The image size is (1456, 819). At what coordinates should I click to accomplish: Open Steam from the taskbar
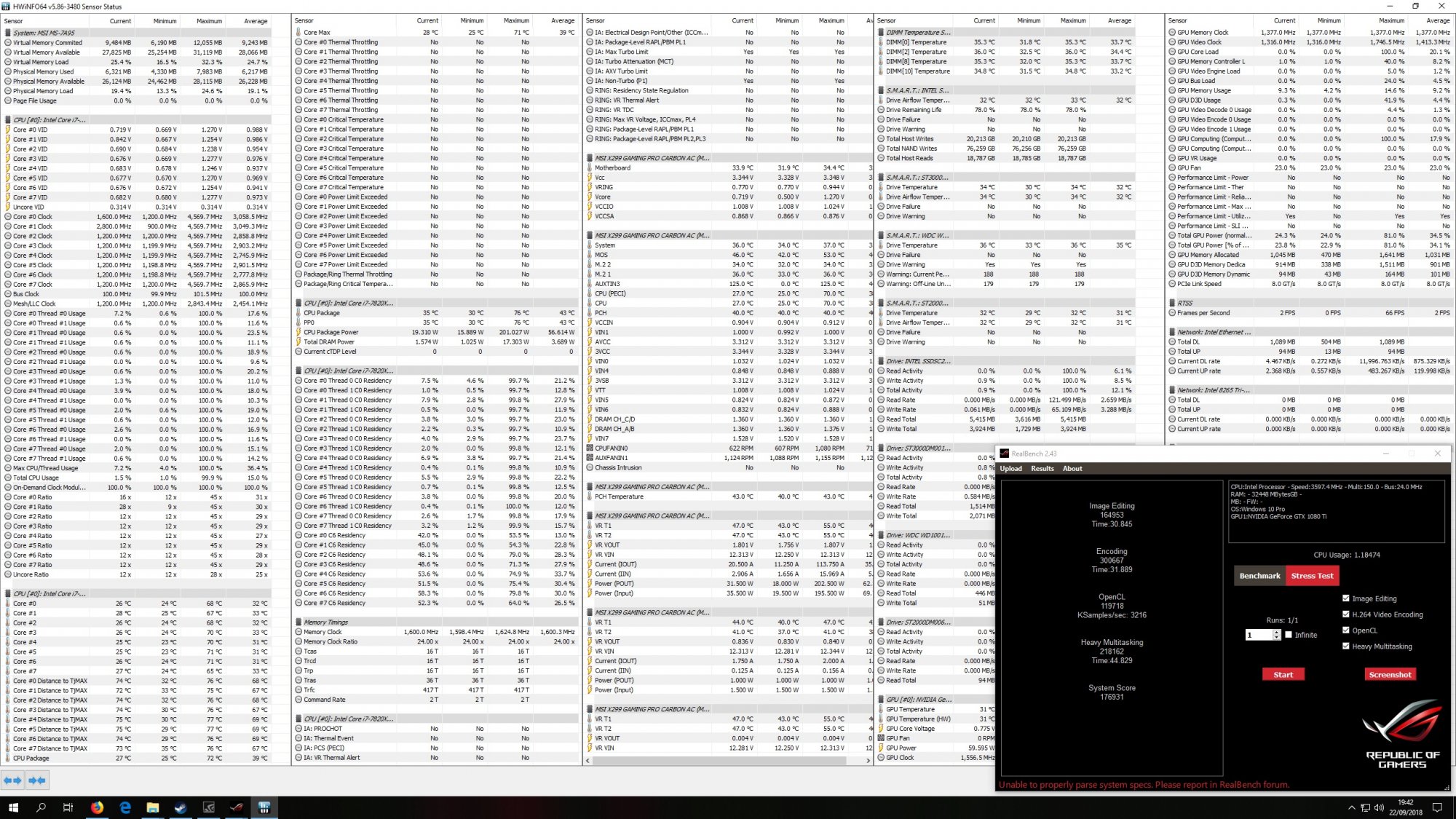(181, 807)
